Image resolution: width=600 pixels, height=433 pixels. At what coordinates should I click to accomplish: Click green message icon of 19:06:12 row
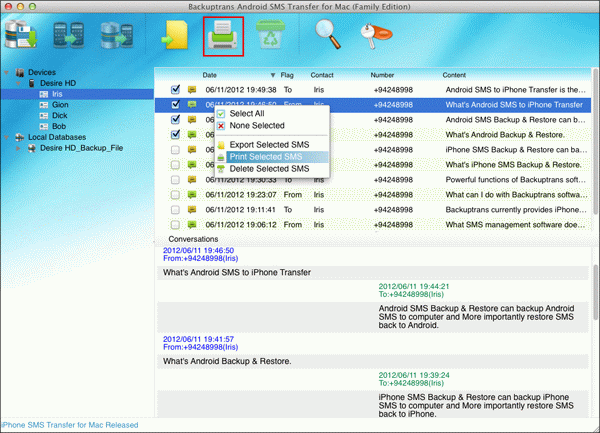coord(192,225)
